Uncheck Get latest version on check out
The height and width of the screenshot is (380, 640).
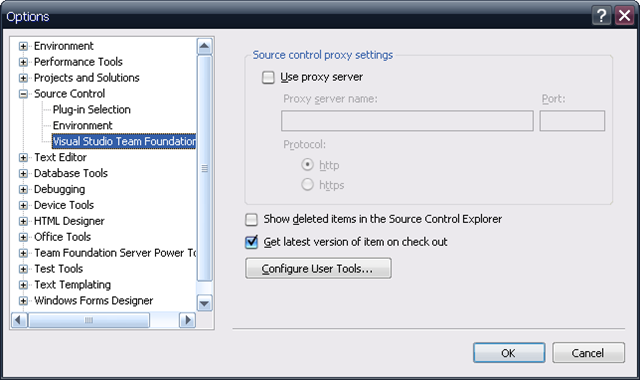pos(251,242)
